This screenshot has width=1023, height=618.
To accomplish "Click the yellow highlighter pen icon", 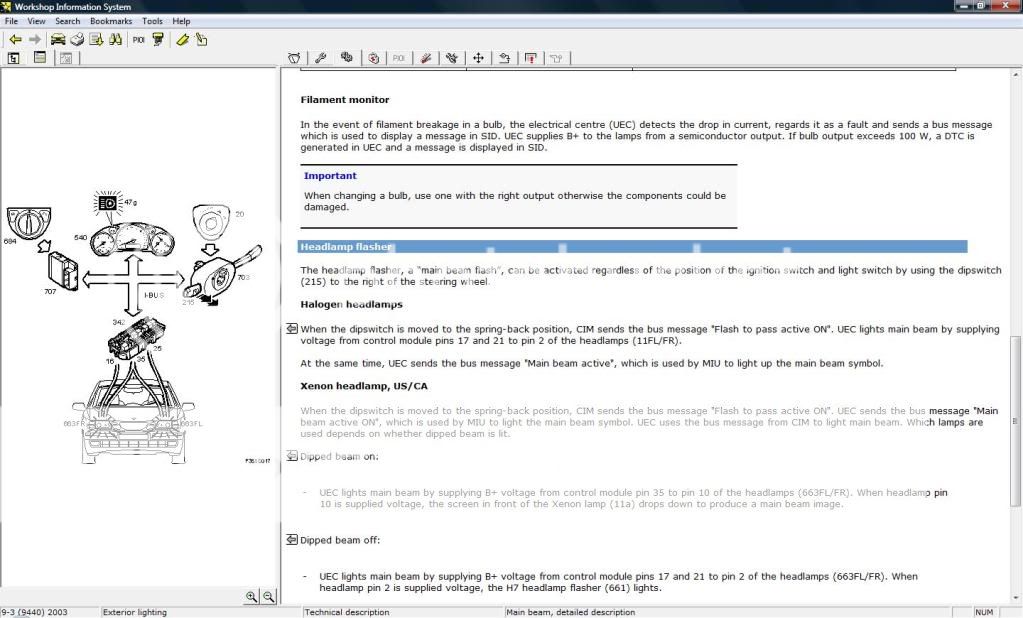I will 182,40.
